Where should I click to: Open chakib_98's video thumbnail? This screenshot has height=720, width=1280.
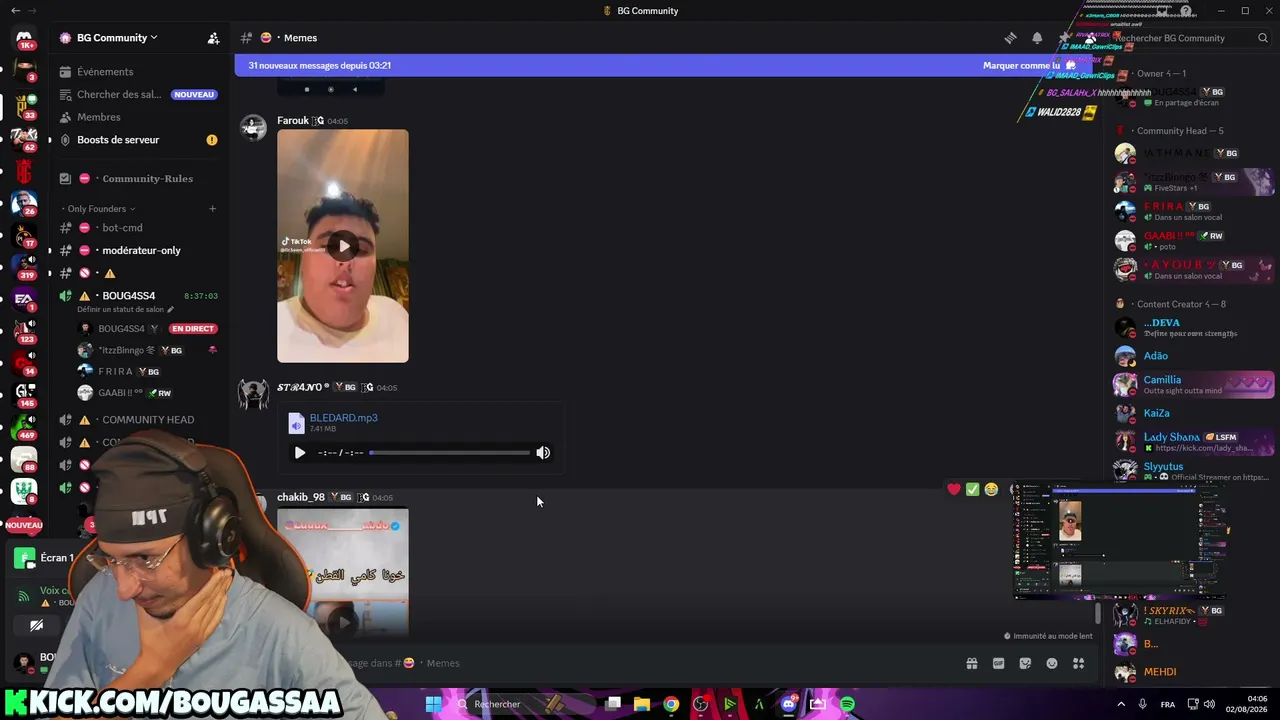pos(343,572)
